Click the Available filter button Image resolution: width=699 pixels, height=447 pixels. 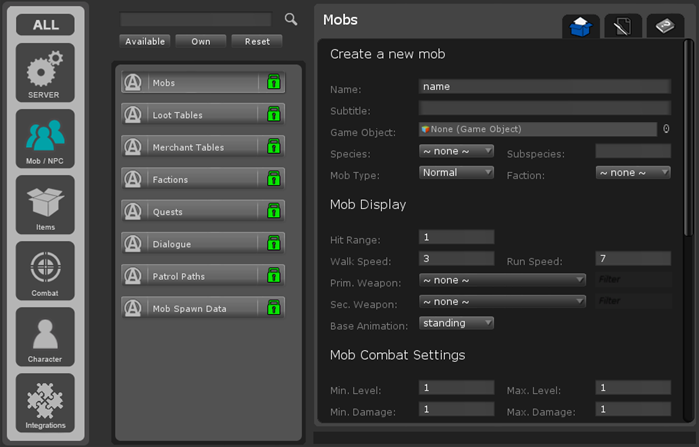point(145,42)
